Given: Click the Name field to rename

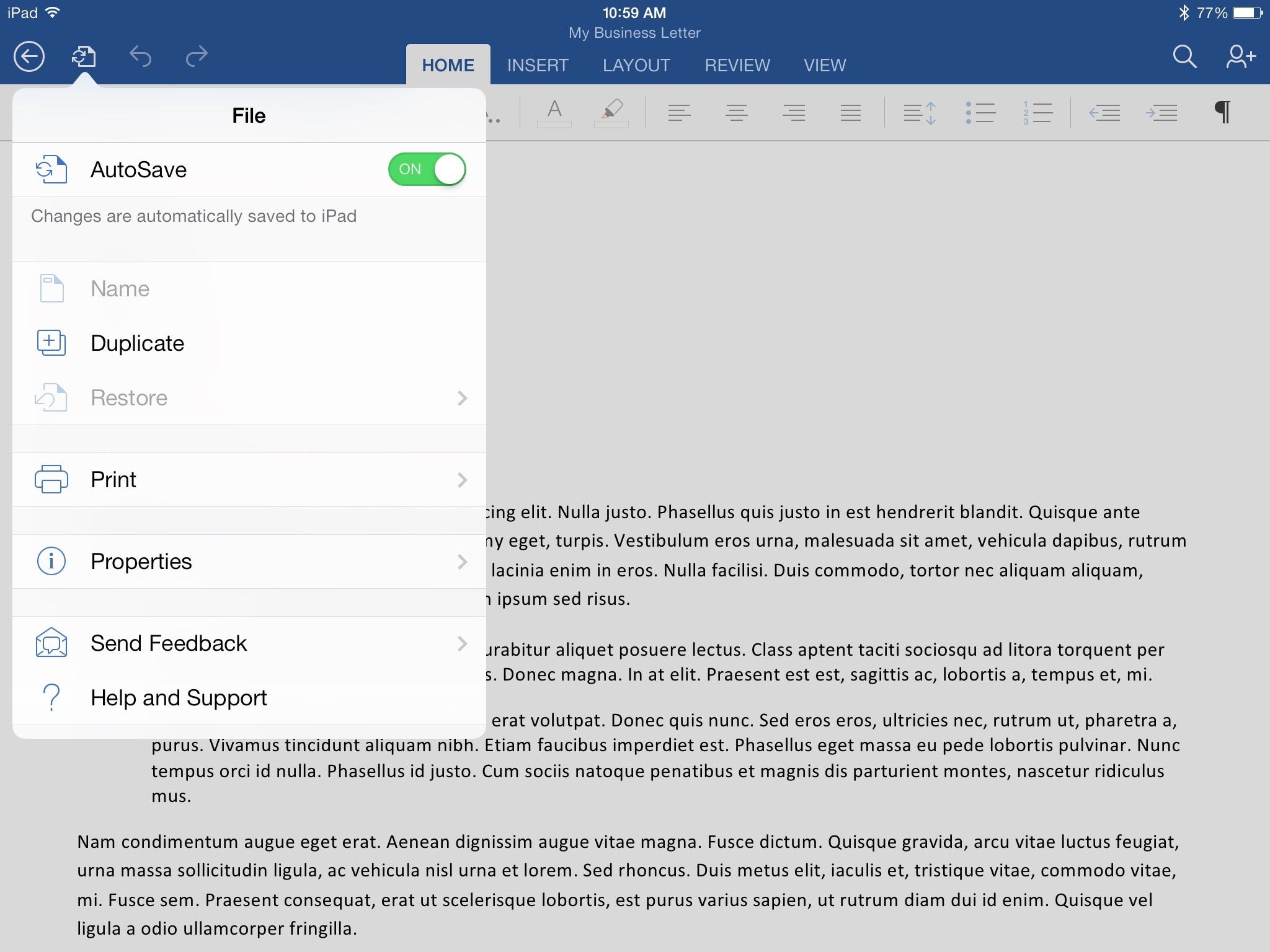Looking at the screenshot, I should tap(247, 289).
